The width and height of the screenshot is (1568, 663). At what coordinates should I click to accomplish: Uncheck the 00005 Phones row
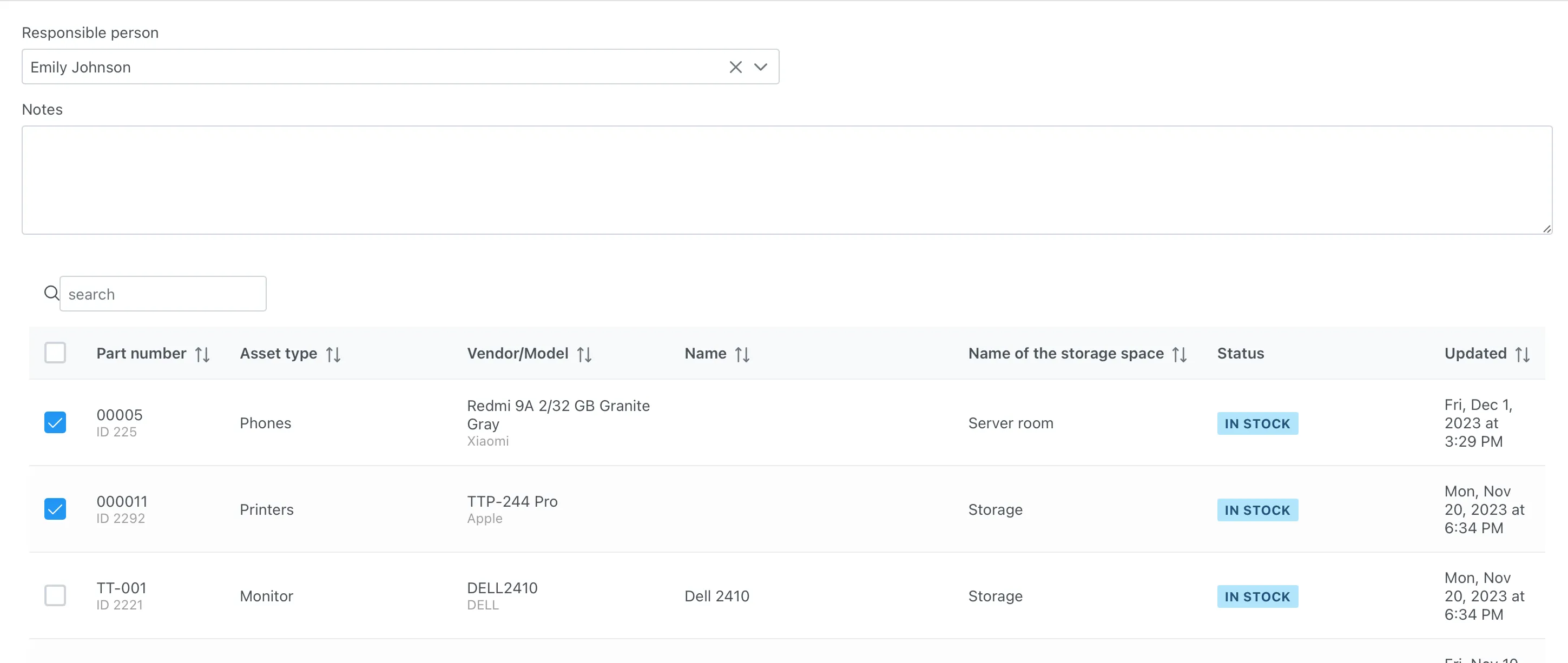click(55, 422)
